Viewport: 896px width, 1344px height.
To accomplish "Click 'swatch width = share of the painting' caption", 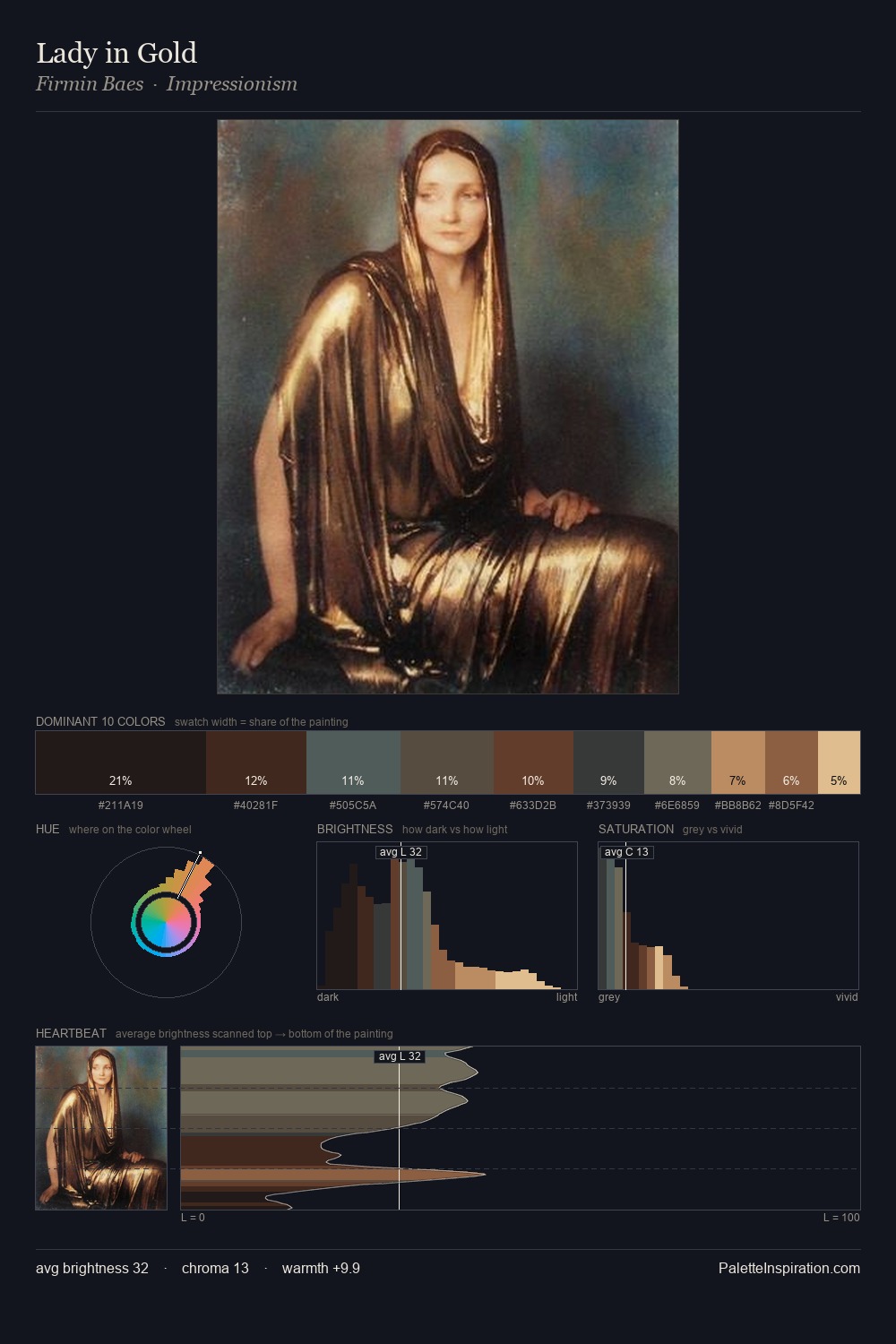I will (262, 722).
